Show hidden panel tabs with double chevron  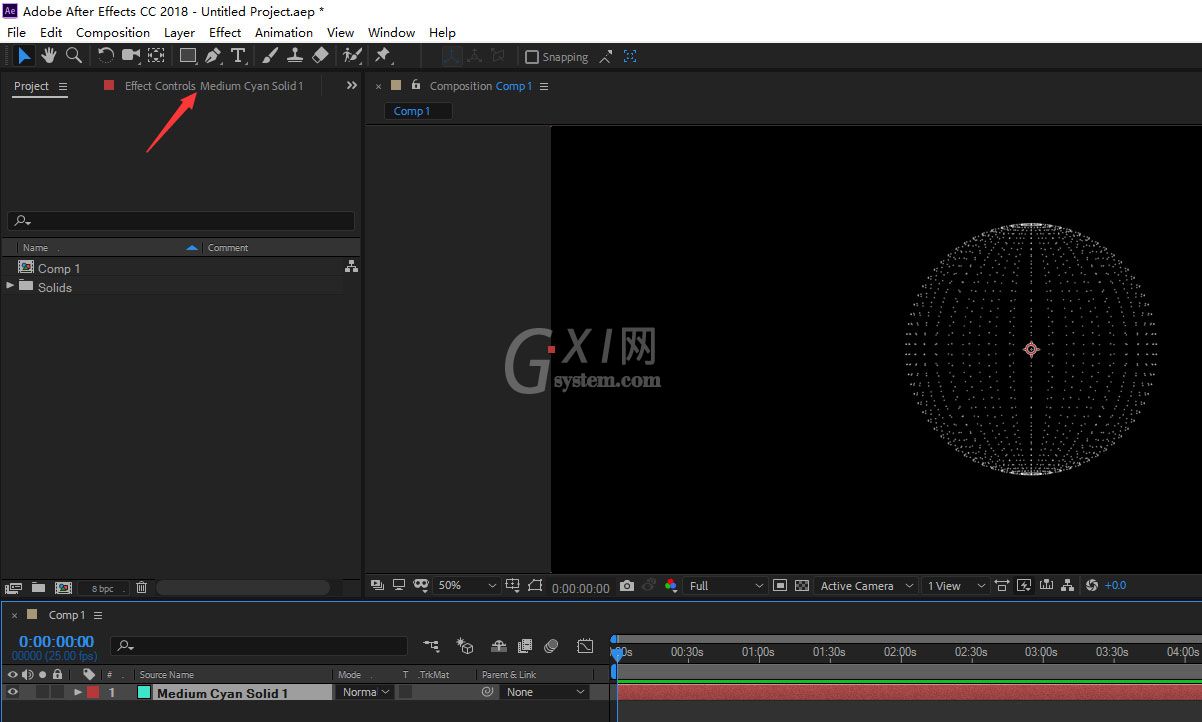coord(351,86)
